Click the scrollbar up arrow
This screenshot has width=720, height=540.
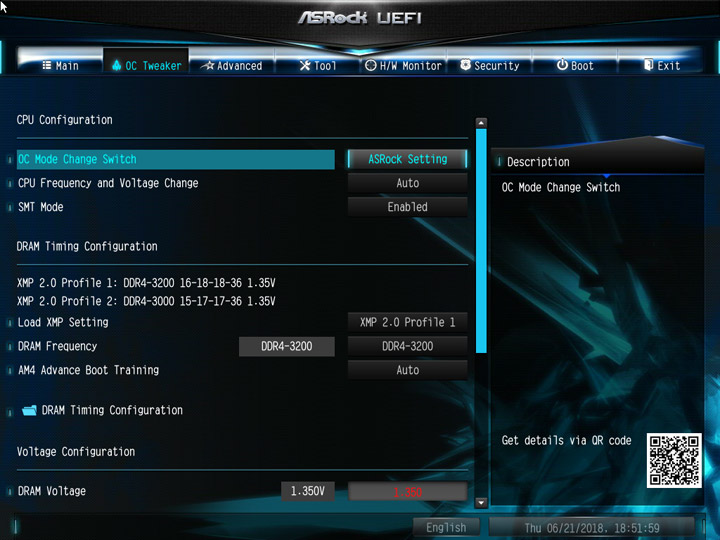coord(481,123)
